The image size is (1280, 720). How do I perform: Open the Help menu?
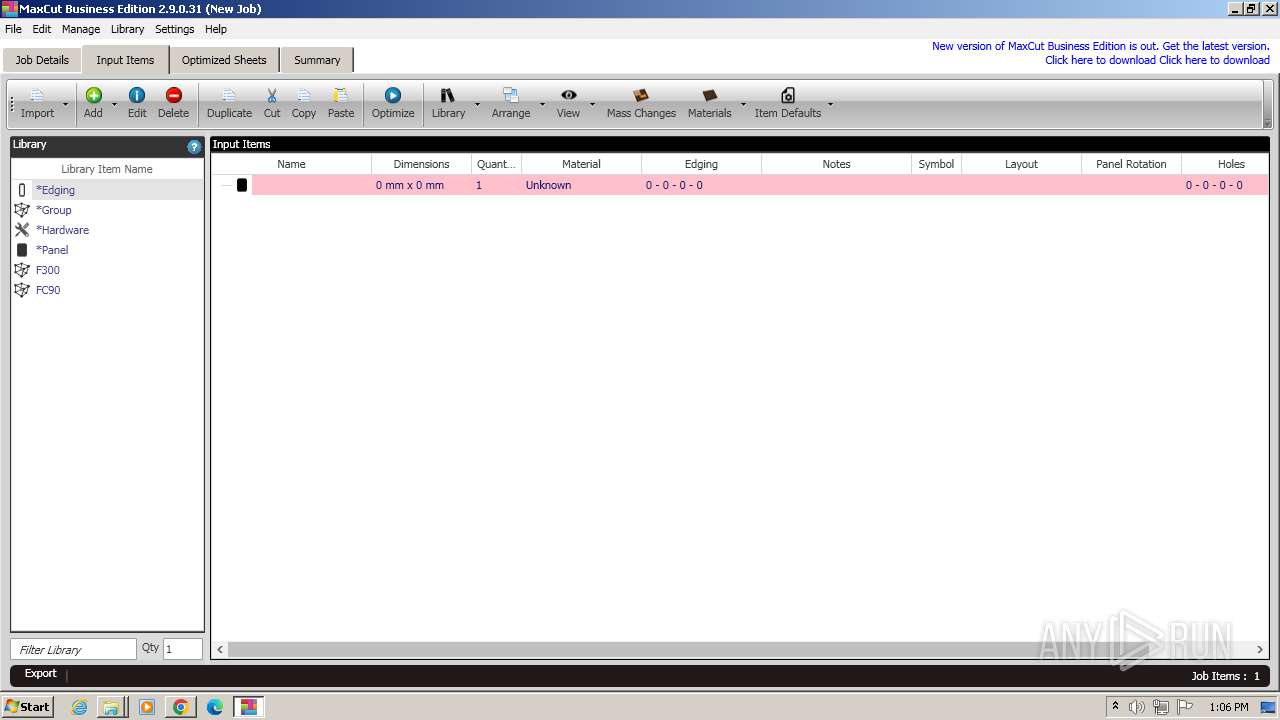(x=216, y=29)
